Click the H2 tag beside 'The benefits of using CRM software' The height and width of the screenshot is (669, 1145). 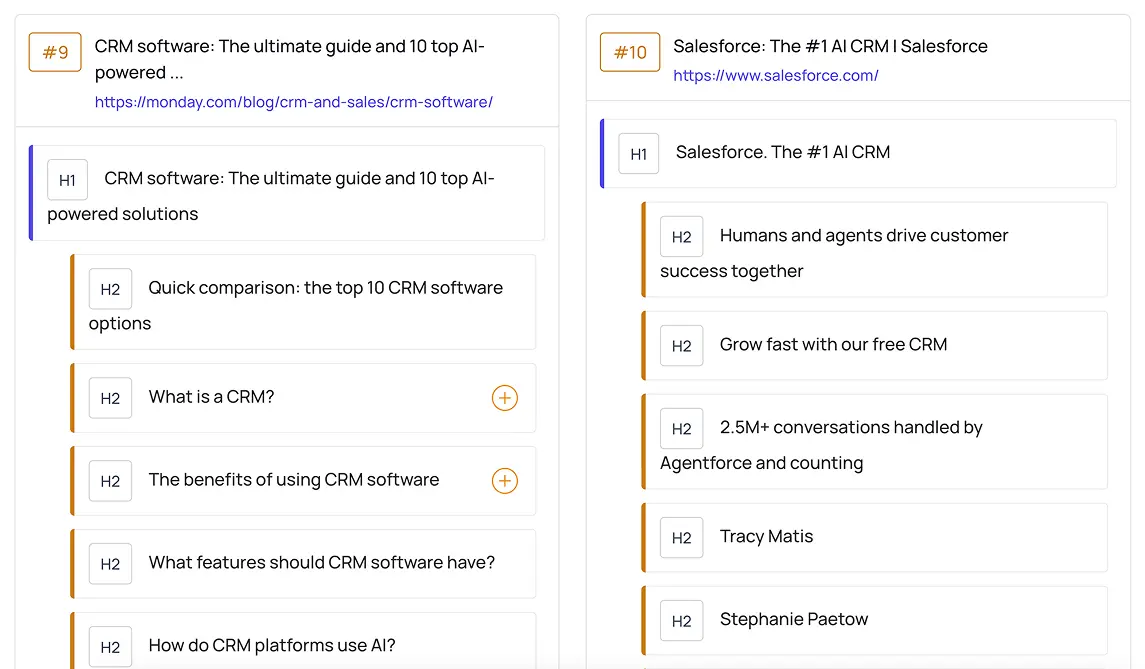[x=110, y=481]
